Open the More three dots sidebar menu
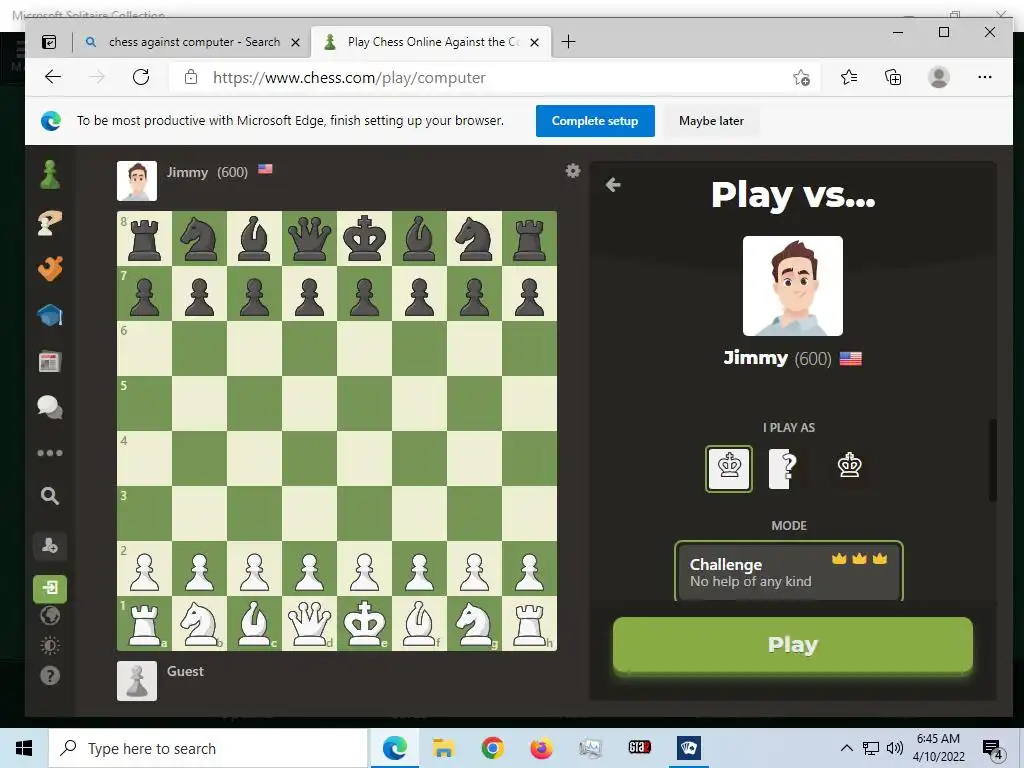The width and height of the screenshot is (1024, 768). point(50,453)
